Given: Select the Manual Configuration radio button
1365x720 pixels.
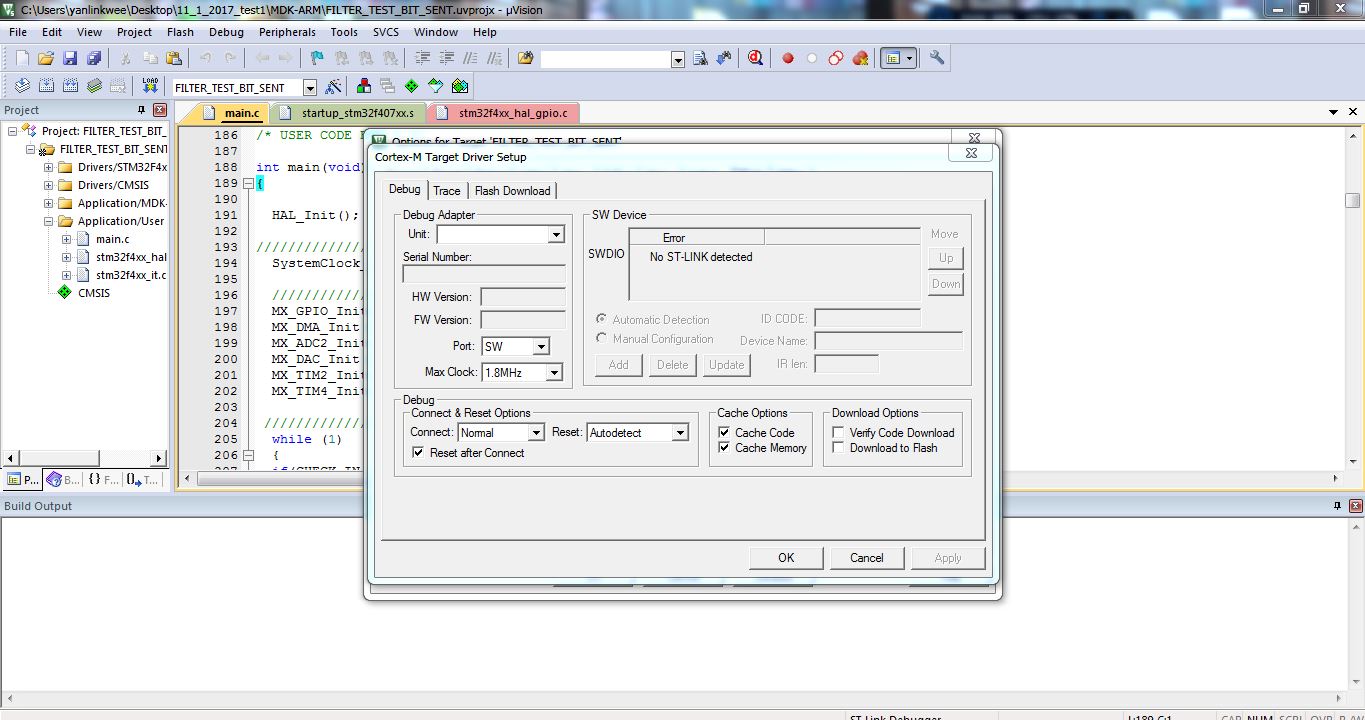Looking at the screenshot, I should click(601, 339).
